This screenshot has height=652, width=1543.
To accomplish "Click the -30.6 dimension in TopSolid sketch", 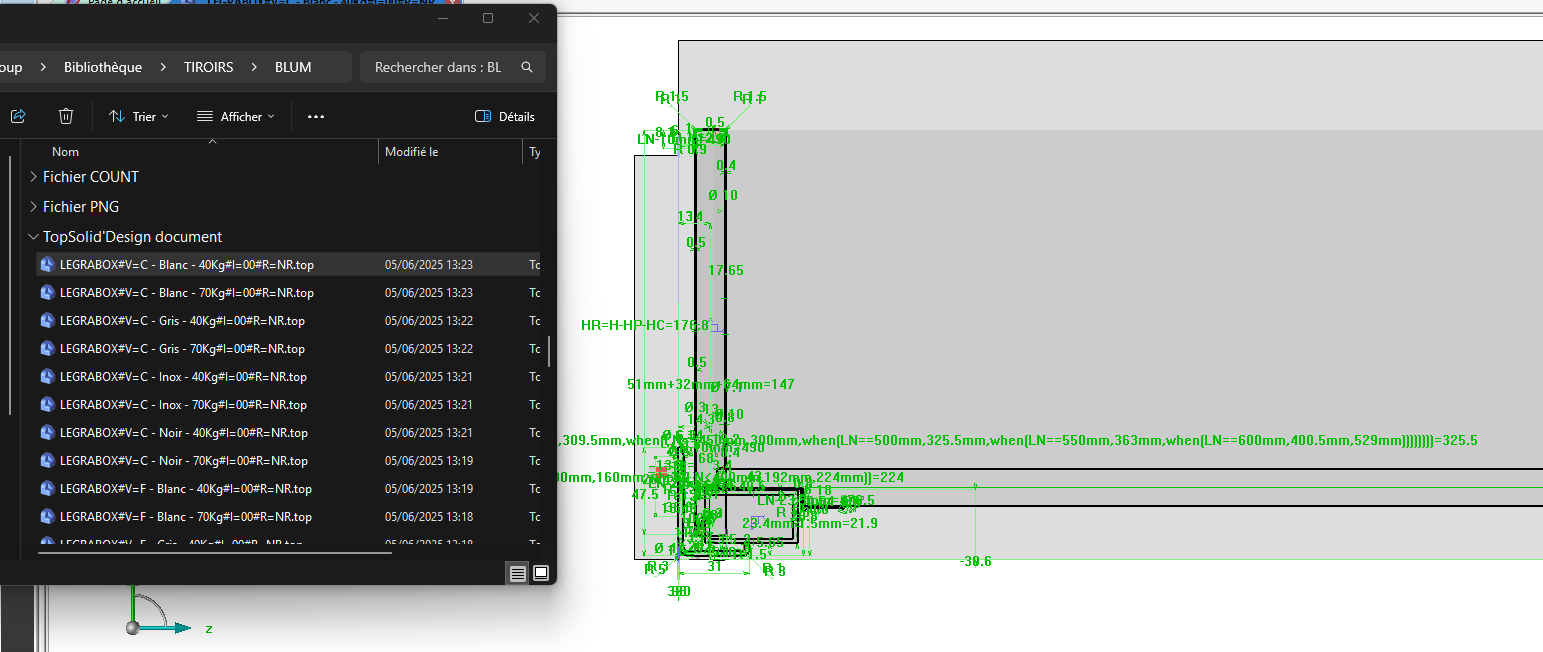I will pyautogui.click(x=976, y=562).
